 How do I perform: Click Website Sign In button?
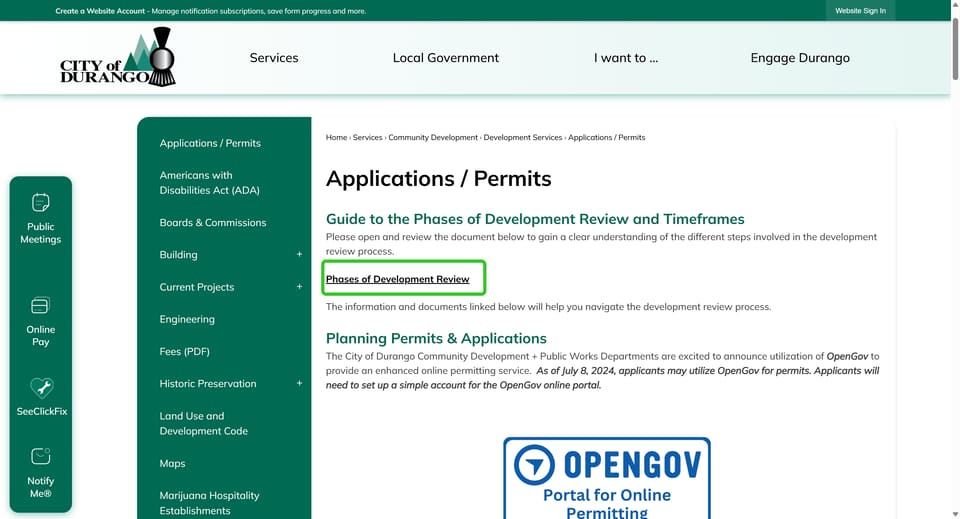[860, 10]
